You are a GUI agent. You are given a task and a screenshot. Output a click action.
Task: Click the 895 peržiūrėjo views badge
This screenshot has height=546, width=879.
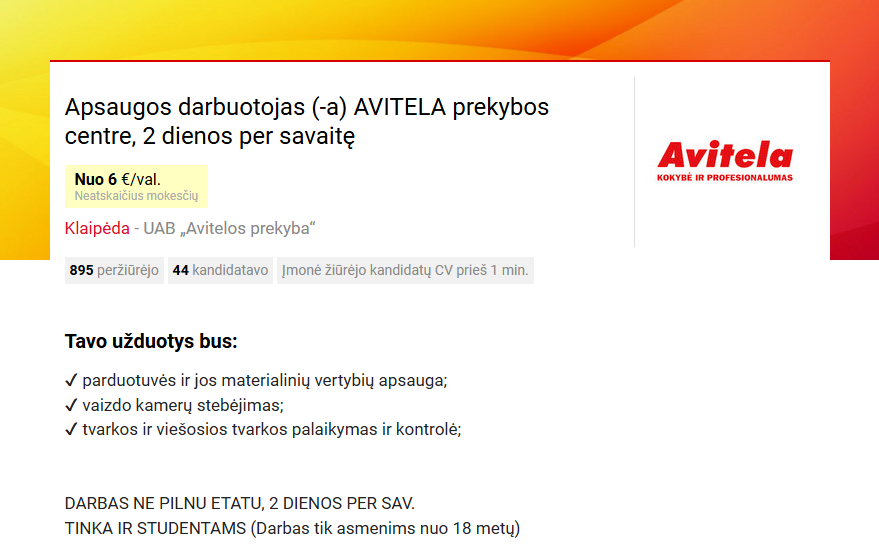[114, 270]
